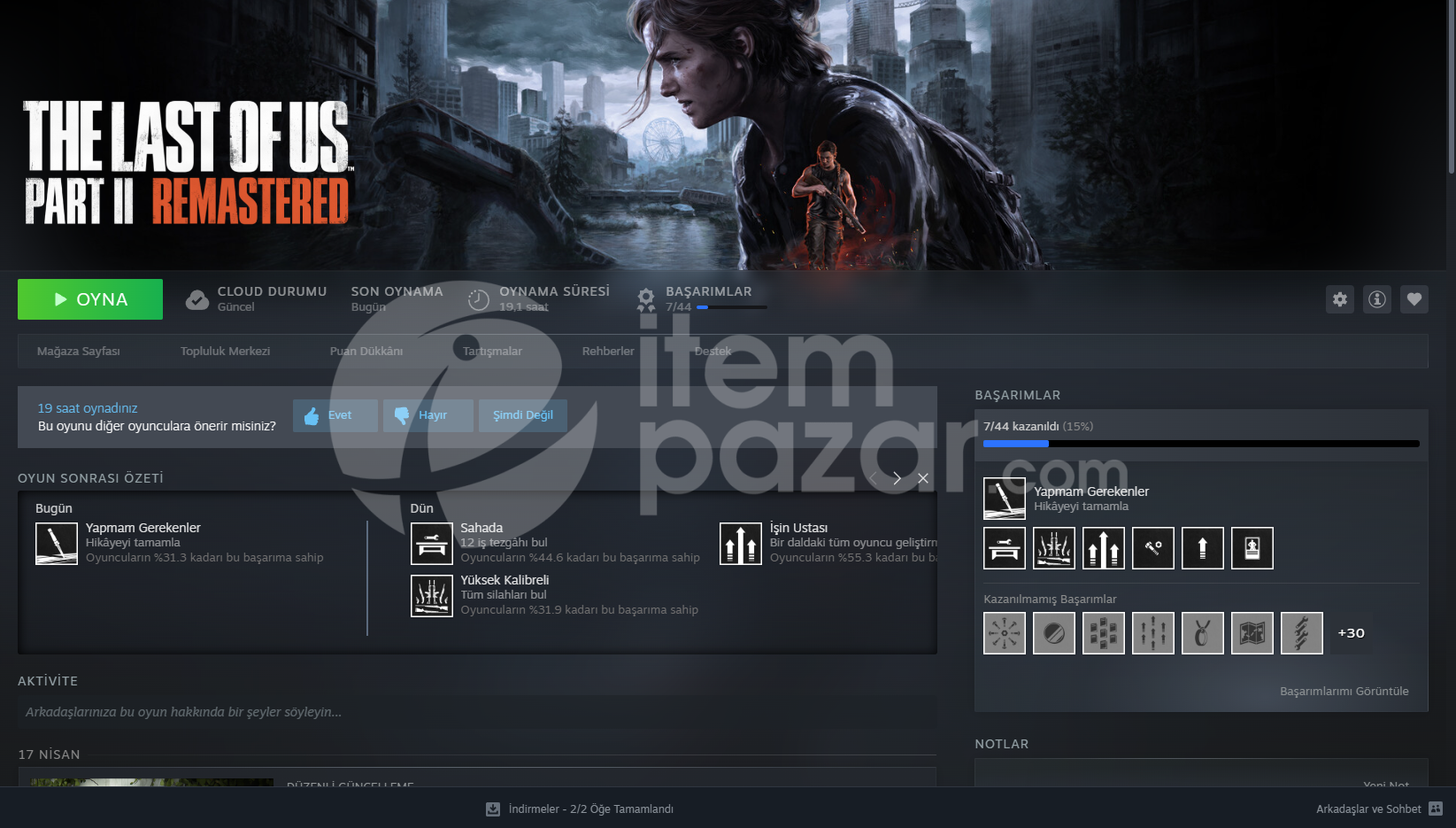Launch the game with OYNA button

click(x=90, y=299)
